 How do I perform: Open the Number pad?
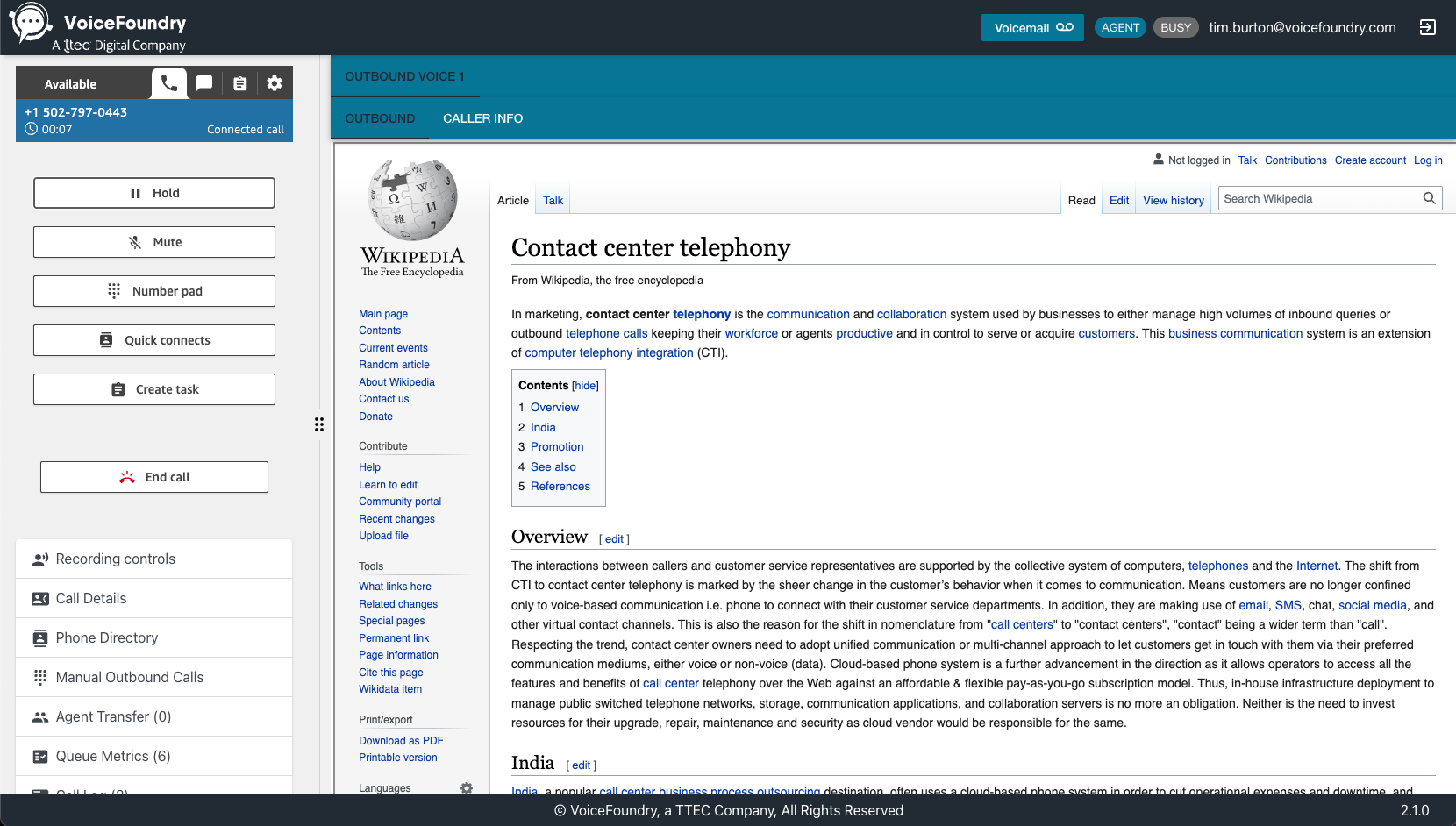click(x=154, y=291)
